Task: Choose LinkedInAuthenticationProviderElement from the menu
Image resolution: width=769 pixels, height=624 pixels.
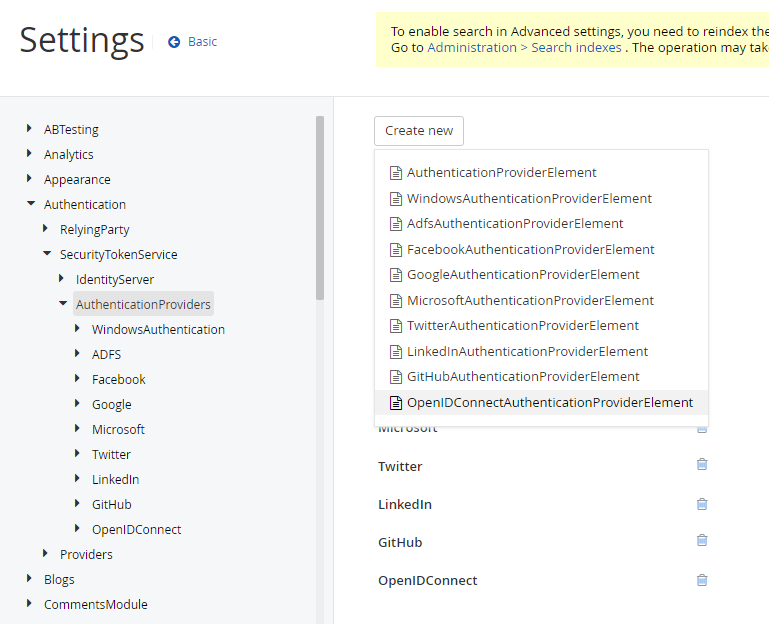Action: [541, 352]
